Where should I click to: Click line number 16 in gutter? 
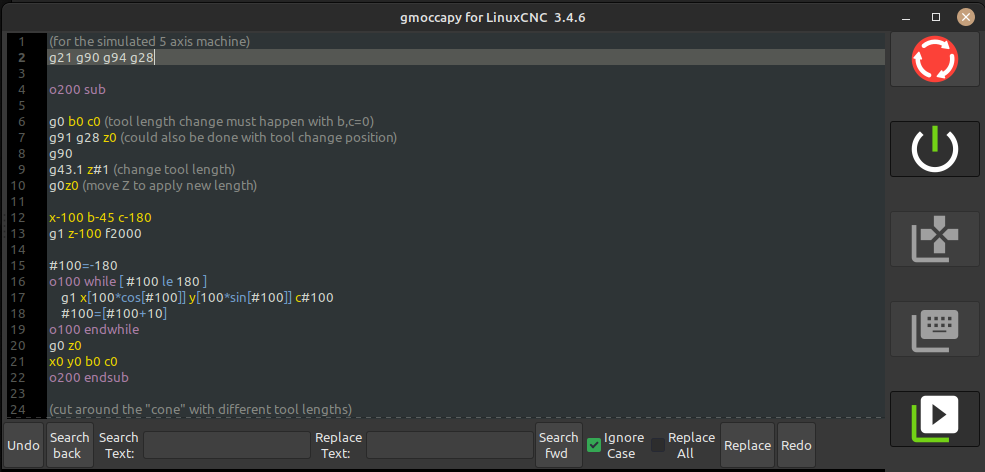[x=18, y=282]
